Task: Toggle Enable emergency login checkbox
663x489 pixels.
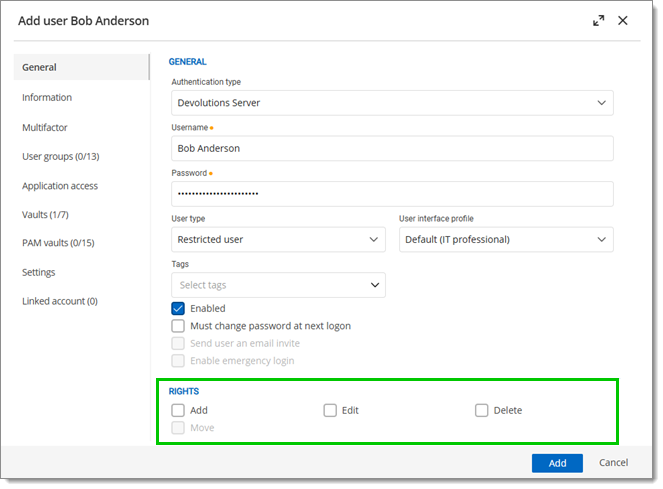Action: 178,361
